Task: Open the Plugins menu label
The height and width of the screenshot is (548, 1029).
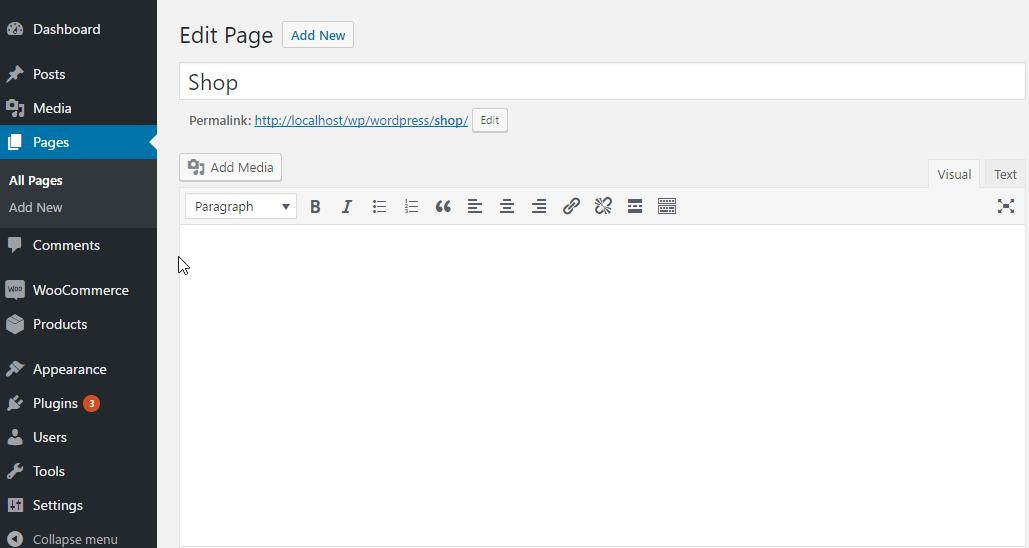Action: click(x=56, y=403)
